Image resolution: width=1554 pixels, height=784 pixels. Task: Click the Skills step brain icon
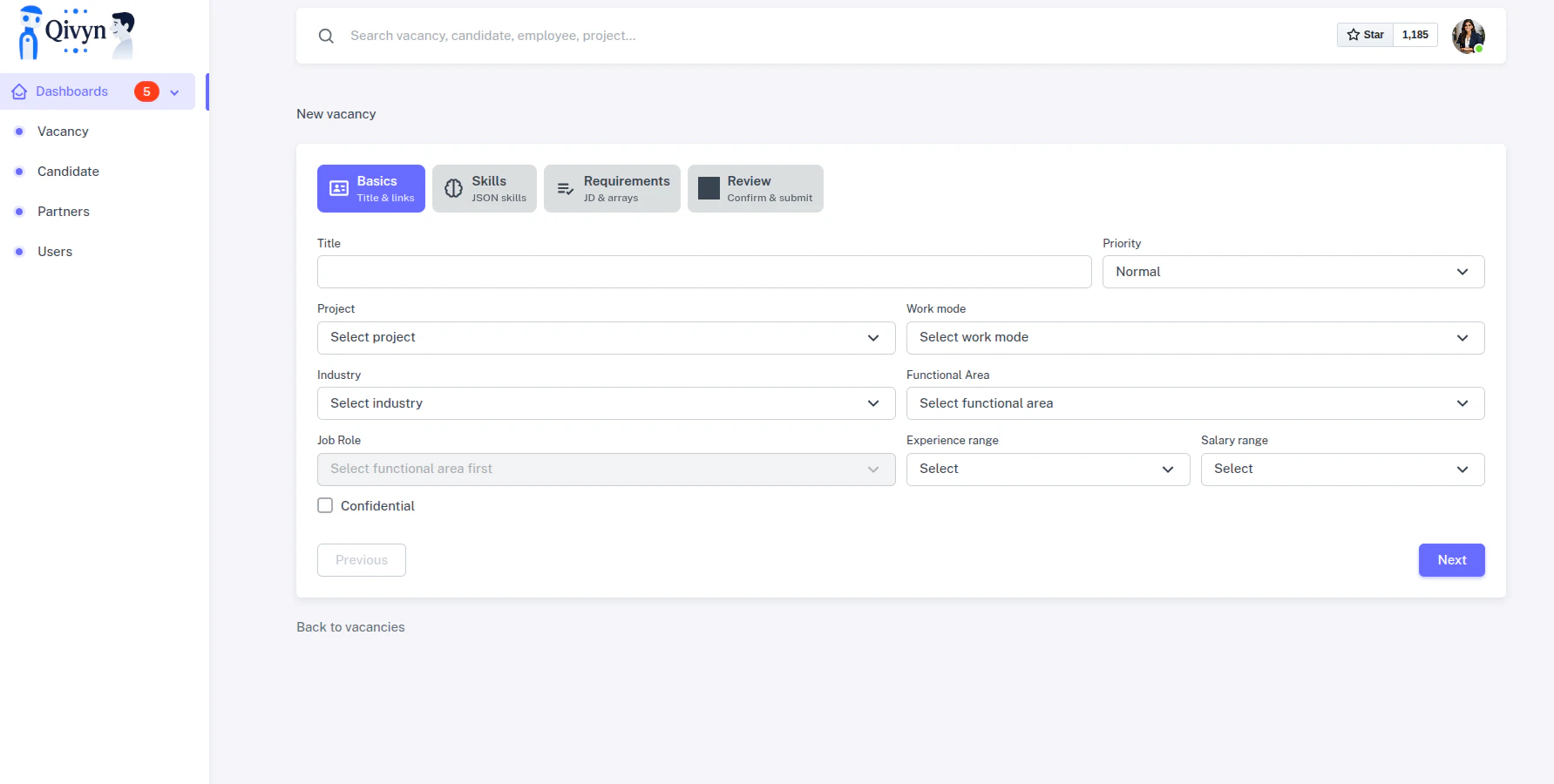[454, 188]
